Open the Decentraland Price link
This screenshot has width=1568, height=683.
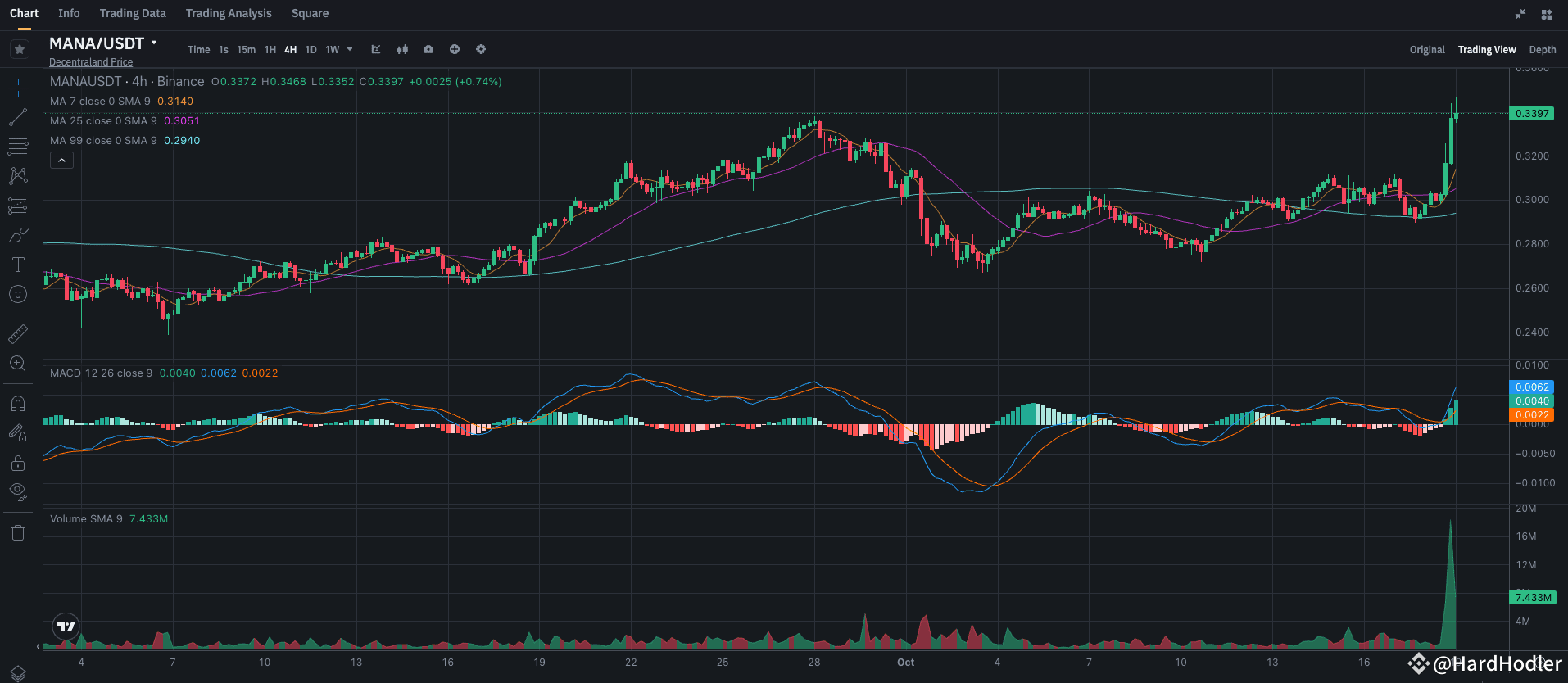(91, 62)
